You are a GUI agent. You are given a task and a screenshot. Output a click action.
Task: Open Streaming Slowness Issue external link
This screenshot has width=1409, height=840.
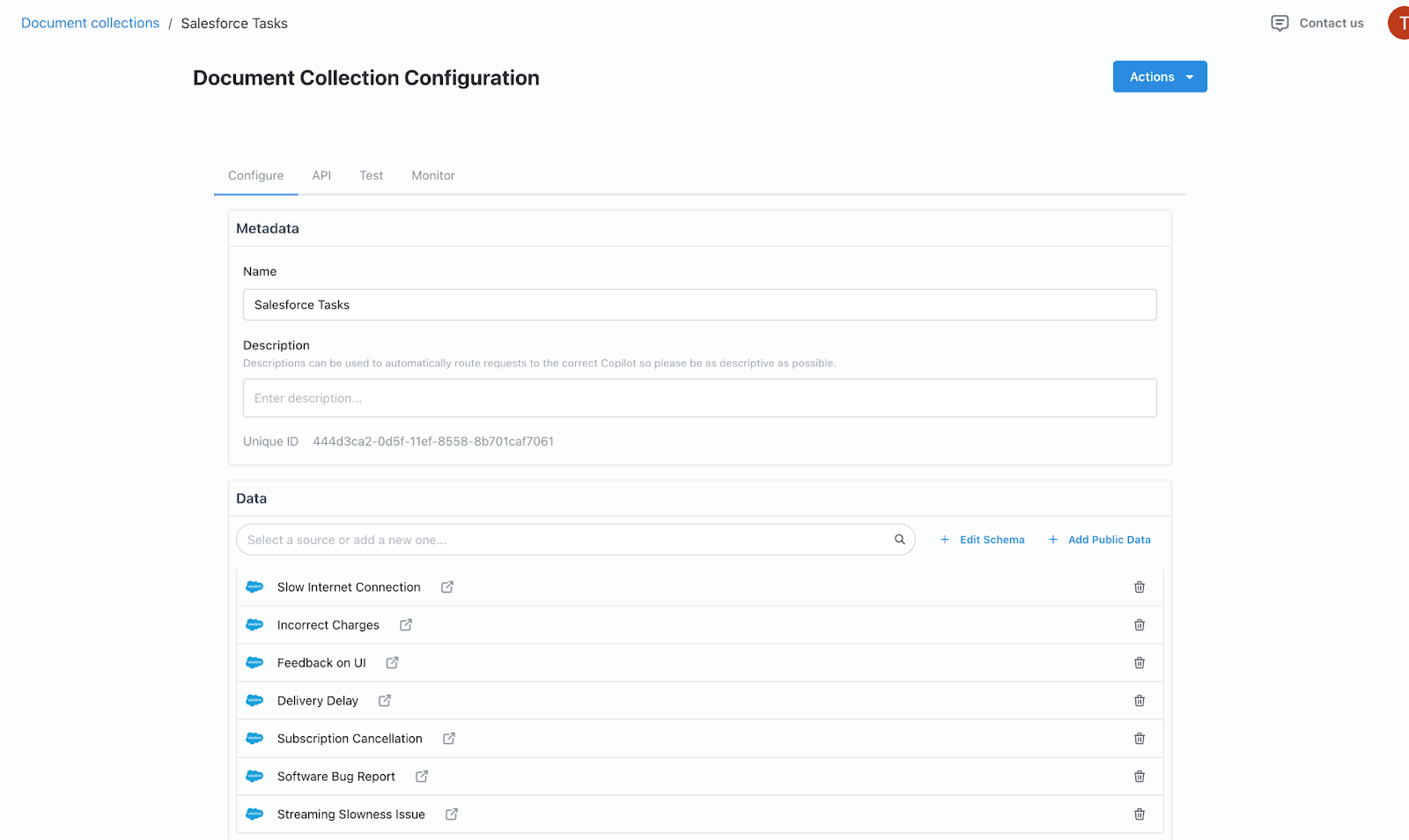(x=452, y=814)
